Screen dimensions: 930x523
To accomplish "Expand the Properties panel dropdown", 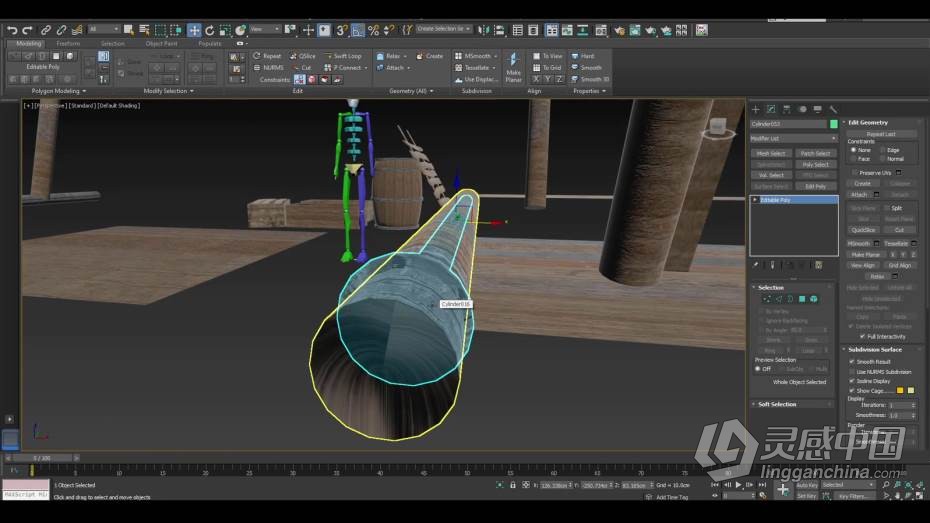I will [x=590, y=91].
